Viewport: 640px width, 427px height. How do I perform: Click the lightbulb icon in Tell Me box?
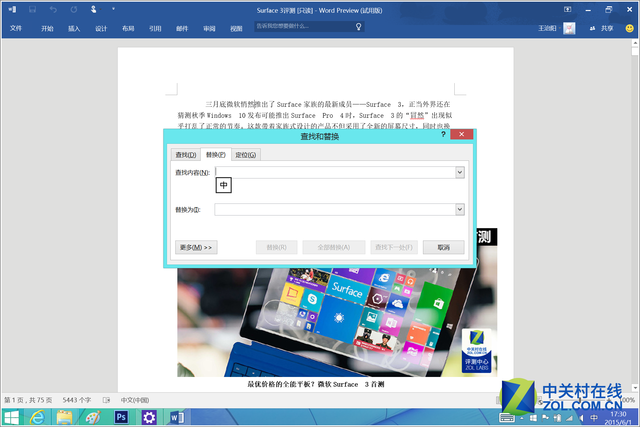(x=358, y=27)
